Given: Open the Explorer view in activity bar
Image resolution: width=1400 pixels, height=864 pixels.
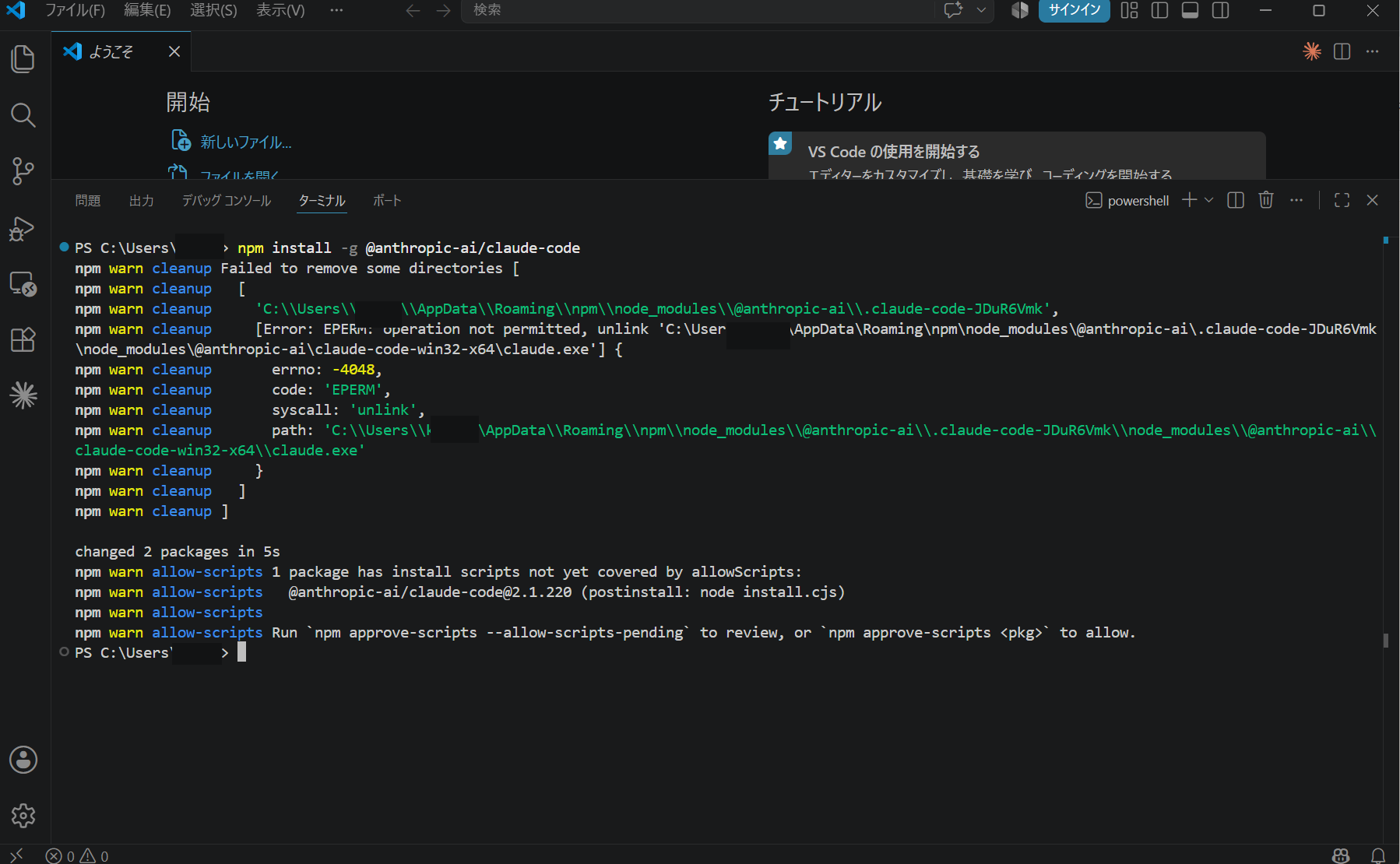Looking at the screenshot, I should 23,59.
